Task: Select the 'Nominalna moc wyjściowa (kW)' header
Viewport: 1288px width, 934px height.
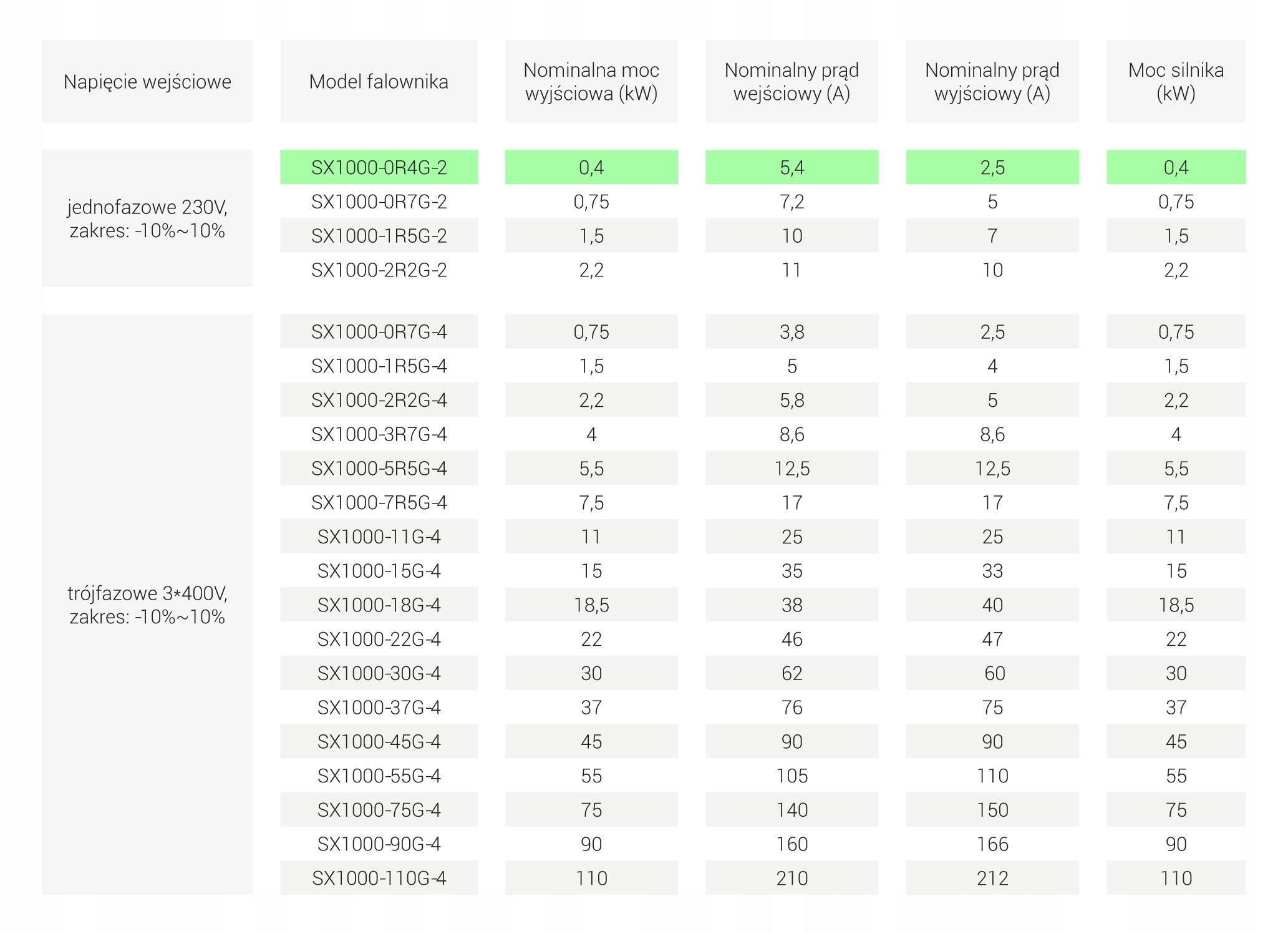Action: pos(591,81)
